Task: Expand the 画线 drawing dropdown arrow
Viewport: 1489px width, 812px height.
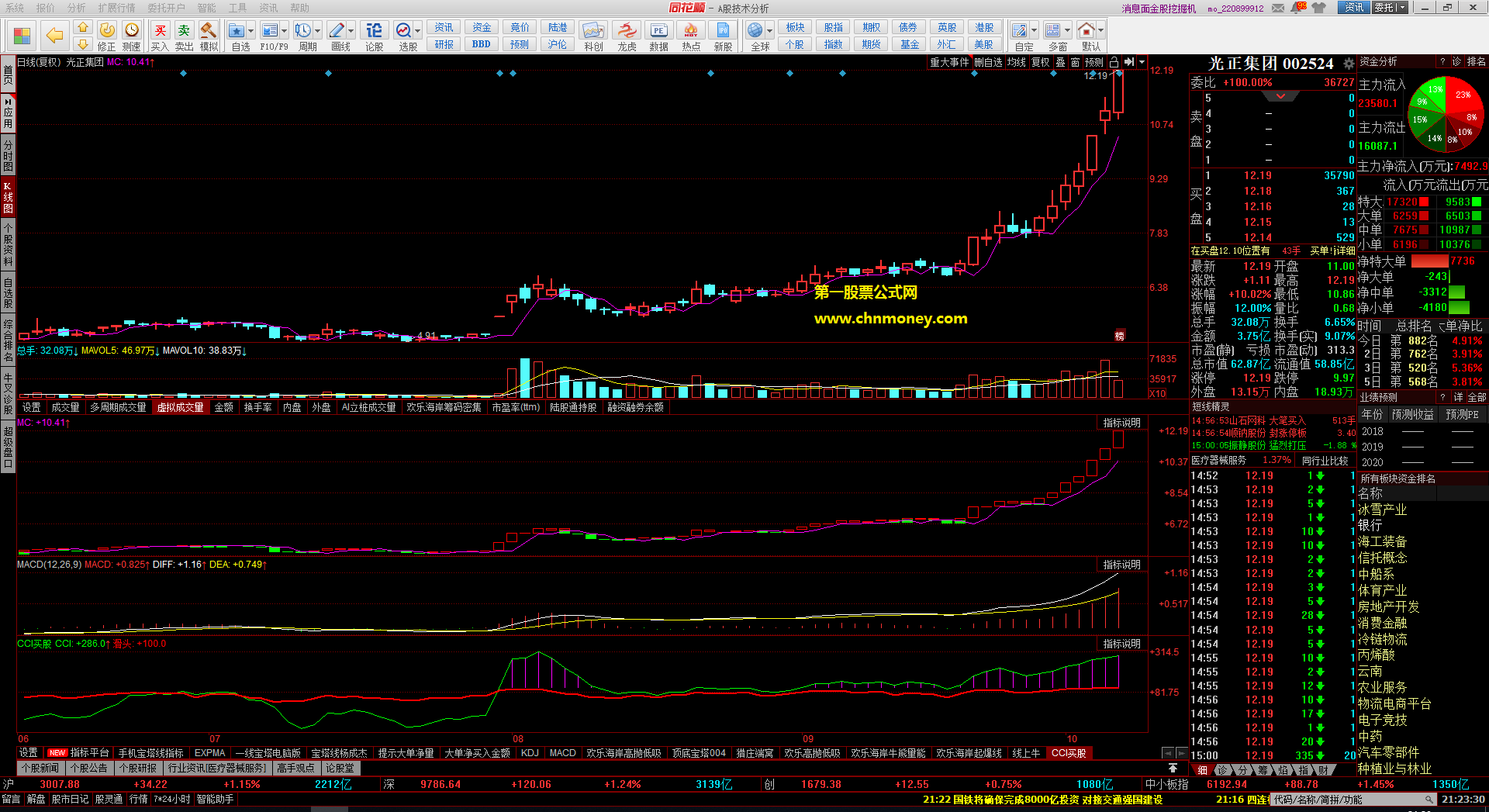Action: (x=351, y=31)
